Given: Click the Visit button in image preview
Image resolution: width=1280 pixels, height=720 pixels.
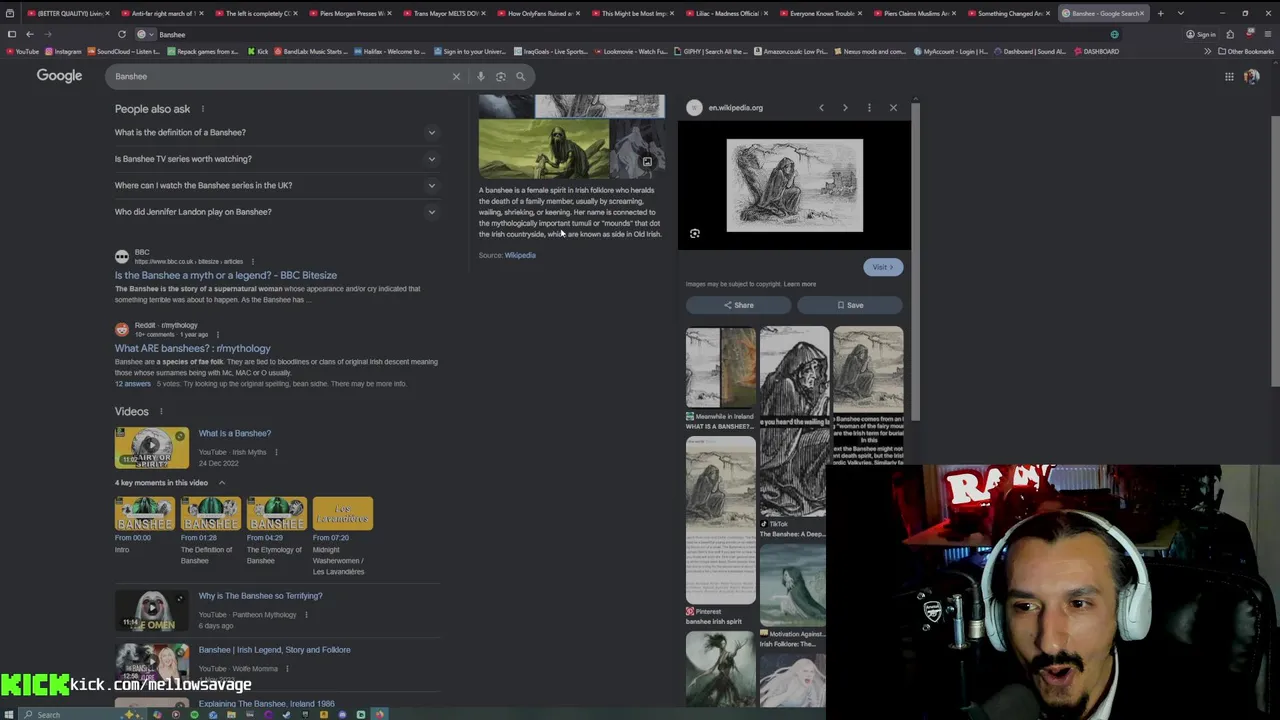Looking at the screenshot, I should click(x=882, y=267).
